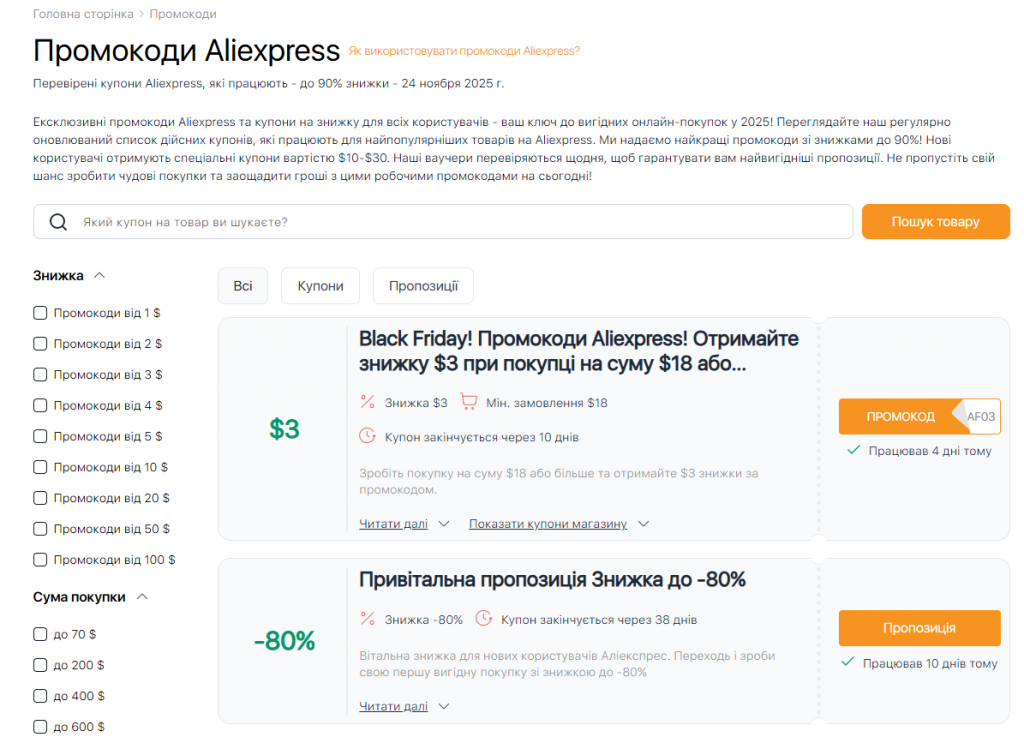Open the 'Показати купони магазину' dropdown
Image resolution: width=1024 pixels, height=737 pixels.
(x=548, y=523)
